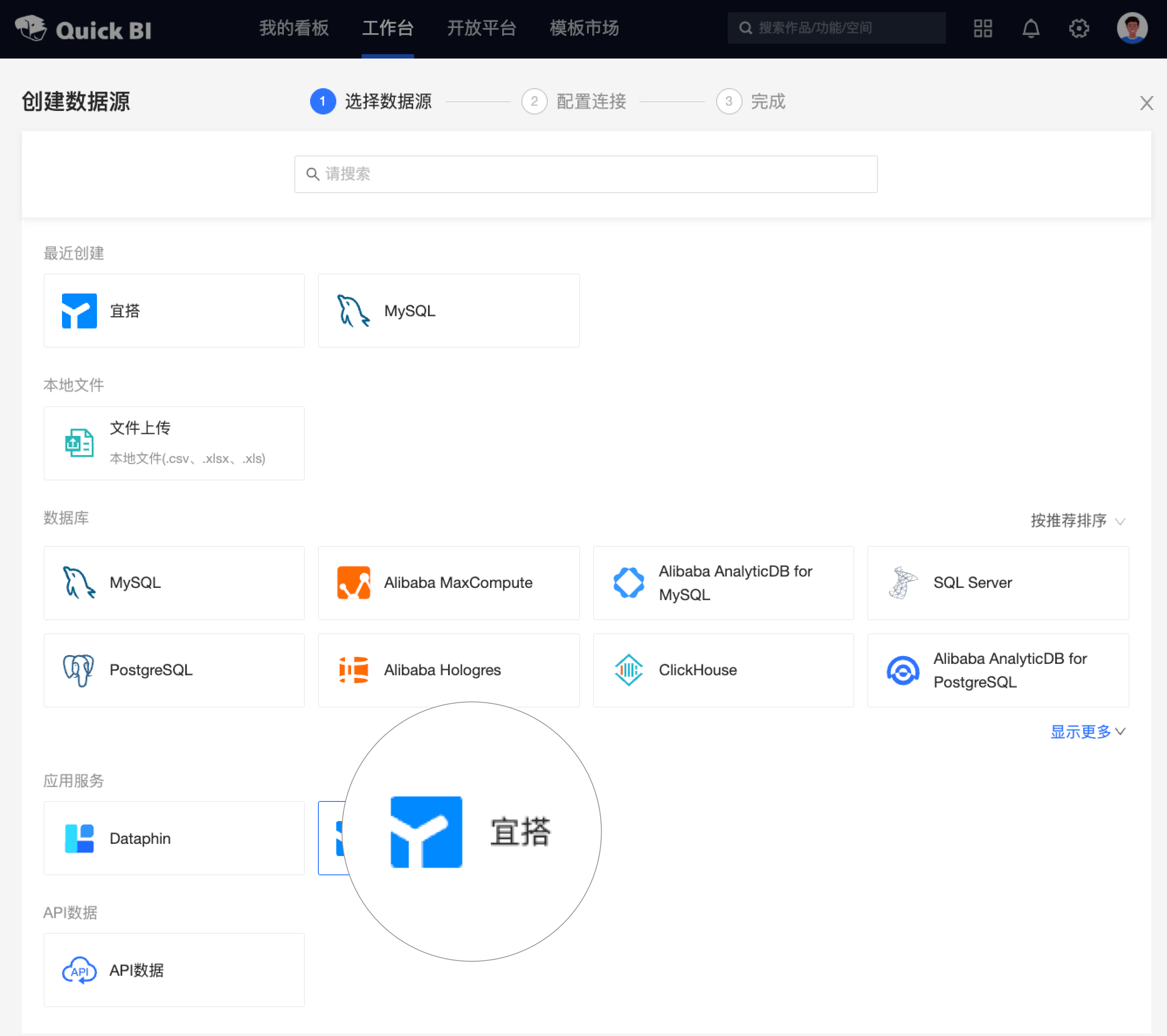Go to 模板市场 tab
The image size is (1167, 1036).
point(584,28)
